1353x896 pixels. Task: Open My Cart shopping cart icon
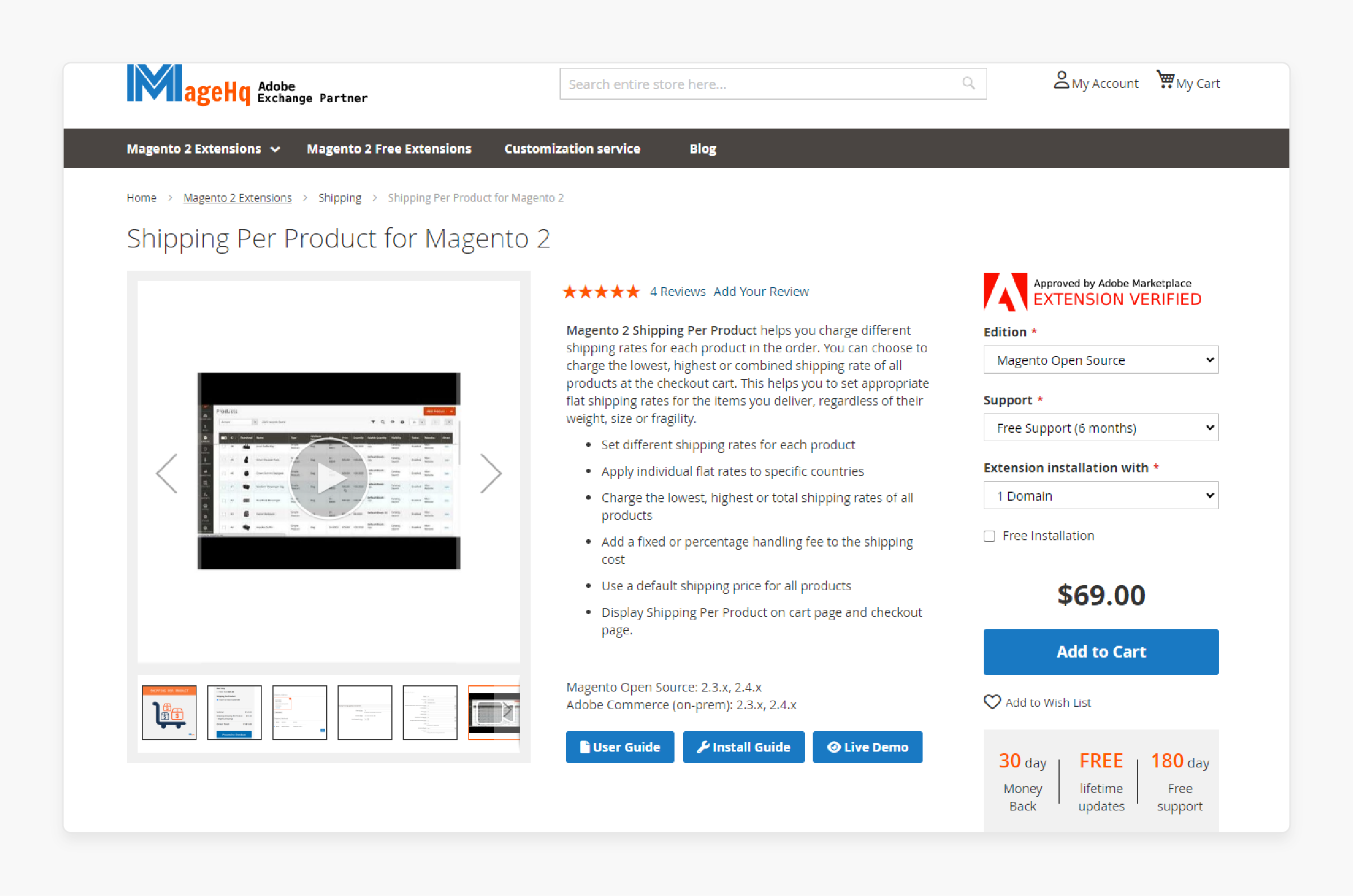(x=1165, y=79)
